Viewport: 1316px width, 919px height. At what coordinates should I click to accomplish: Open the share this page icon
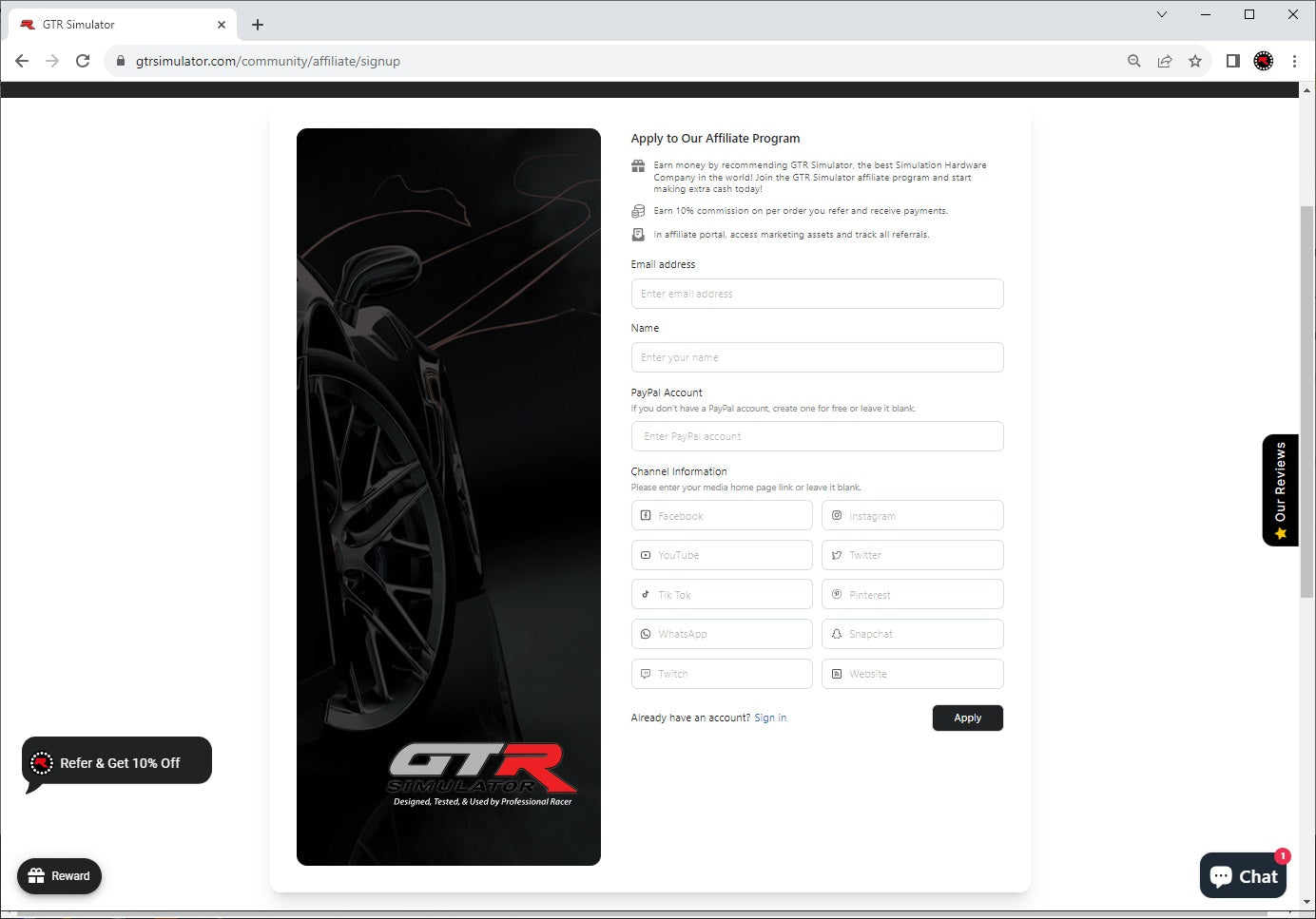(1165, 61)
